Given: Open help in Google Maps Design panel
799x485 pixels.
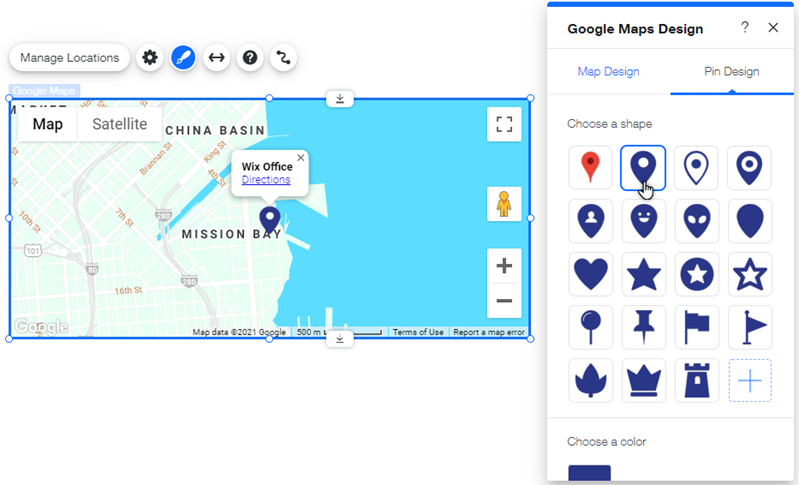Looking at the screenshot, I should (x=745, y=27).
